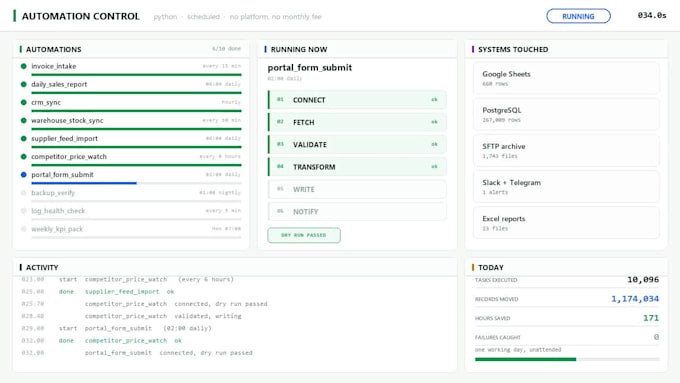Click the green status dot for crm_sync

pyautogui.click(x=23, y=102)
